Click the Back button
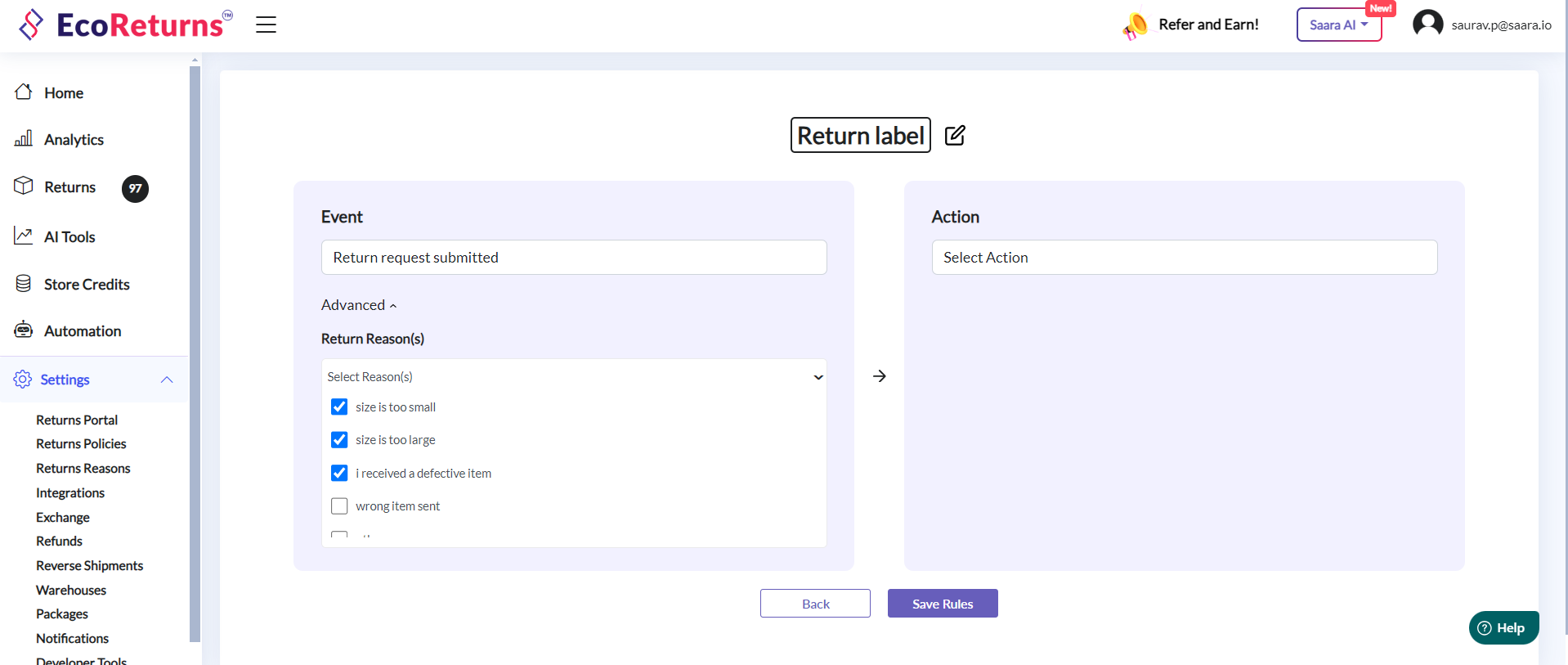The width and height of the screenshot is (1568, 665). pyautogui.click(x=815, y=604)
